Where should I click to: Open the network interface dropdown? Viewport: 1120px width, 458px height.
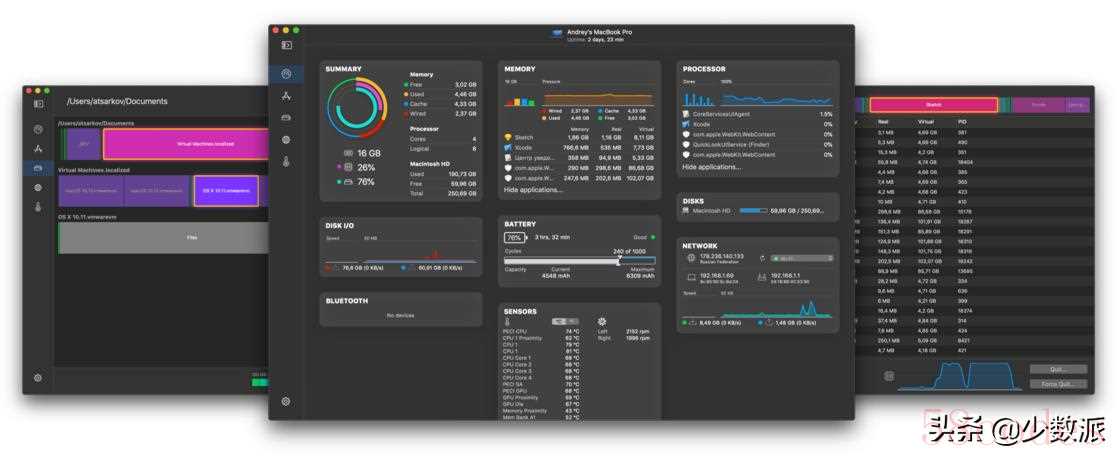(802, 258)
